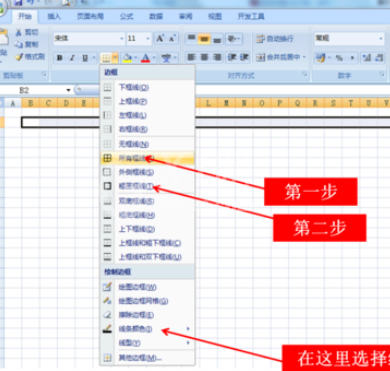Click the Orientation text-angle button
The height and width of the screenshot is (371, 390).
pyautogui.click(x=231, y=39)
